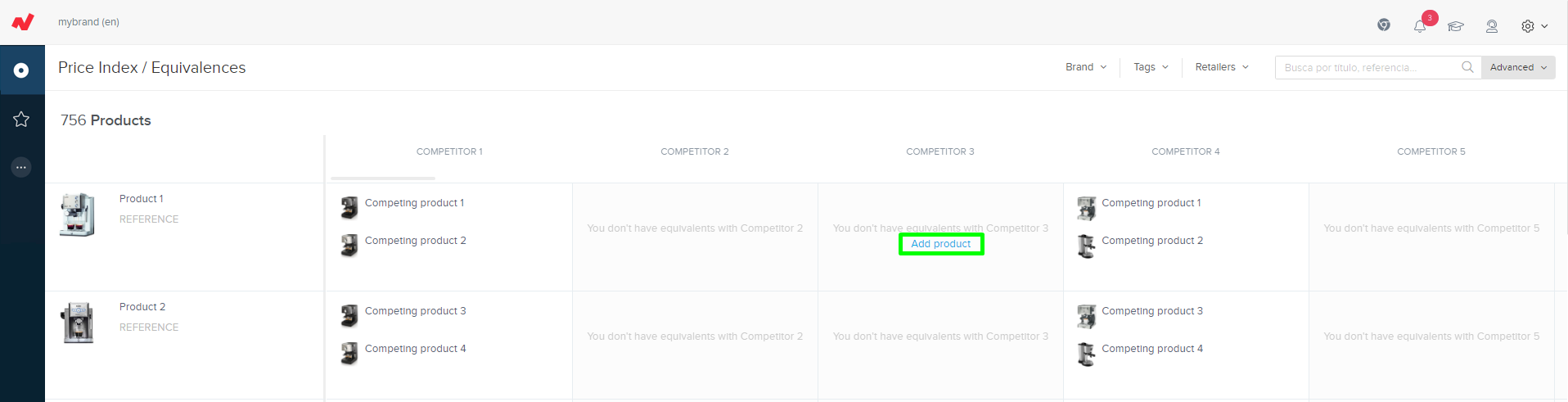Open Competing product 1 thumbnail under Competitor 4
This screenshot has height=402, width=1568.
tap(1086, 208)
